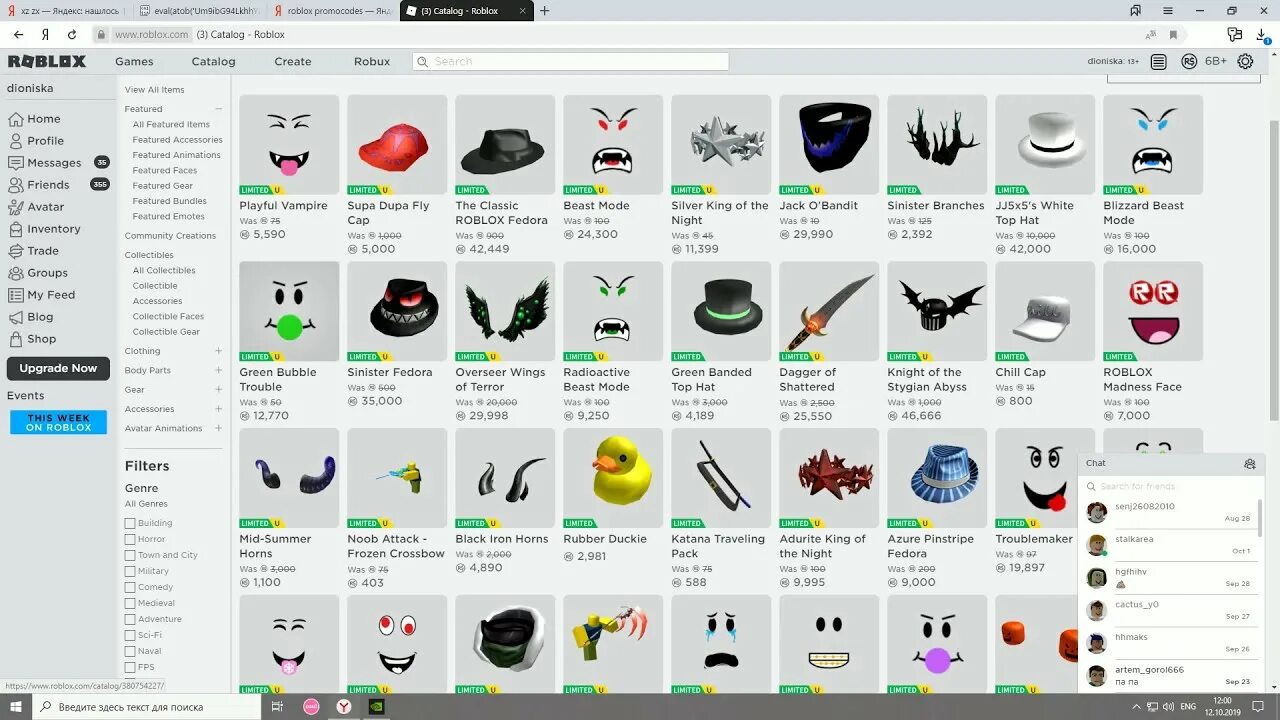
Task: Click the This Week on Roblox banner
Action: point(58,423)
